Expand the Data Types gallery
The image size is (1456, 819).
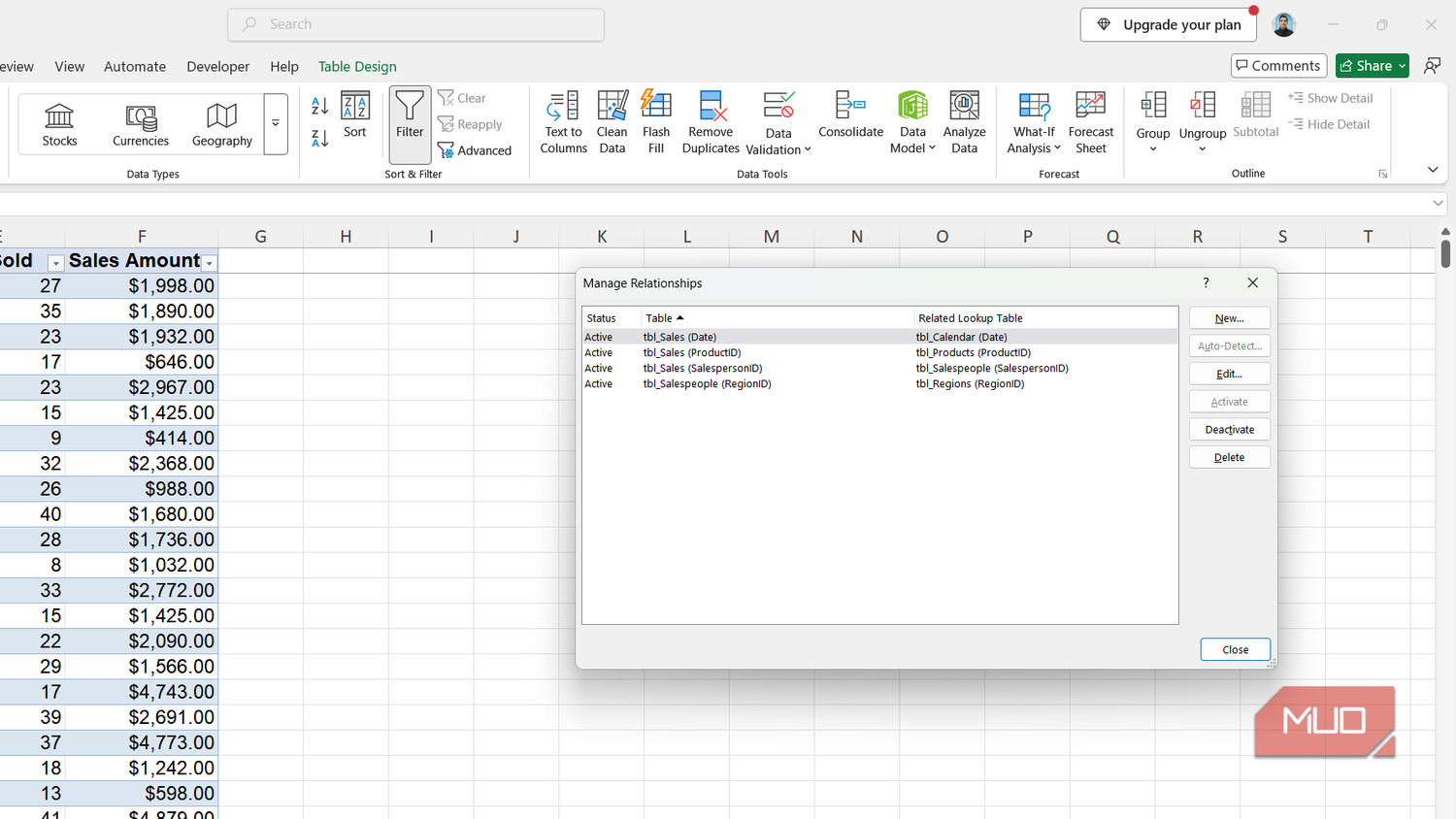coord(276,123)
